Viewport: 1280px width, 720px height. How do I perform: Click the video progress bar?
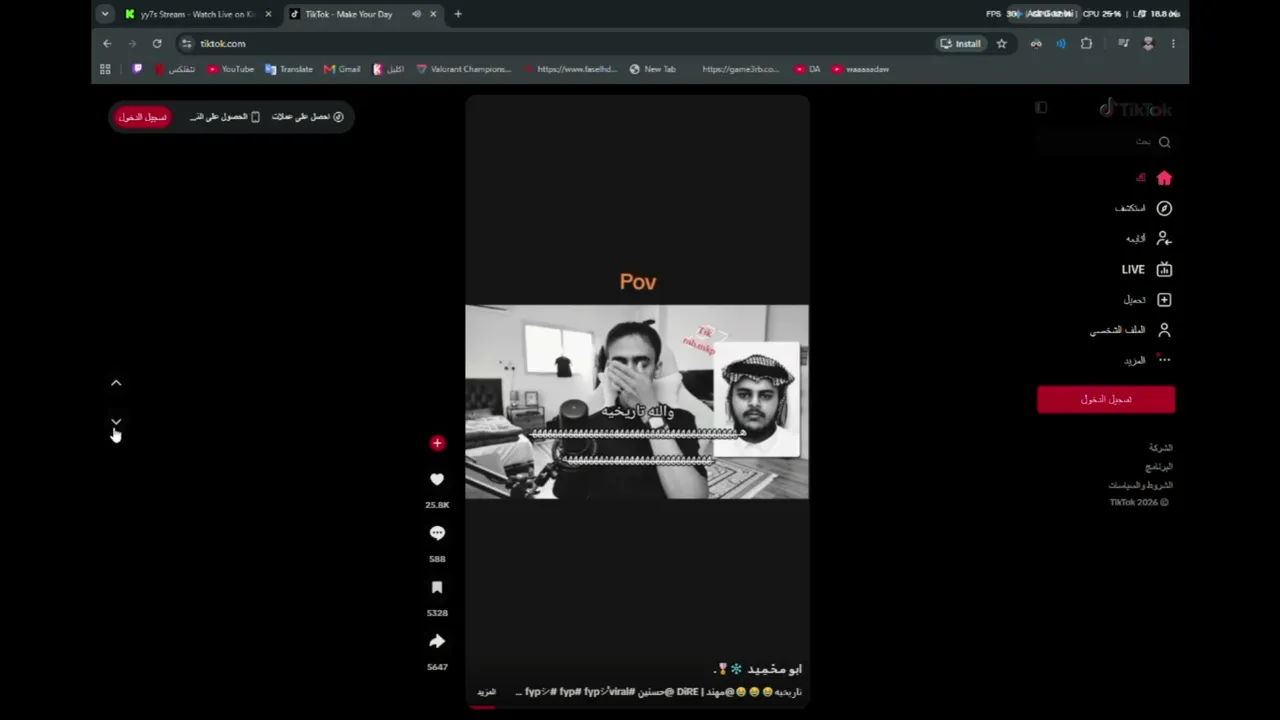(637, 706)
